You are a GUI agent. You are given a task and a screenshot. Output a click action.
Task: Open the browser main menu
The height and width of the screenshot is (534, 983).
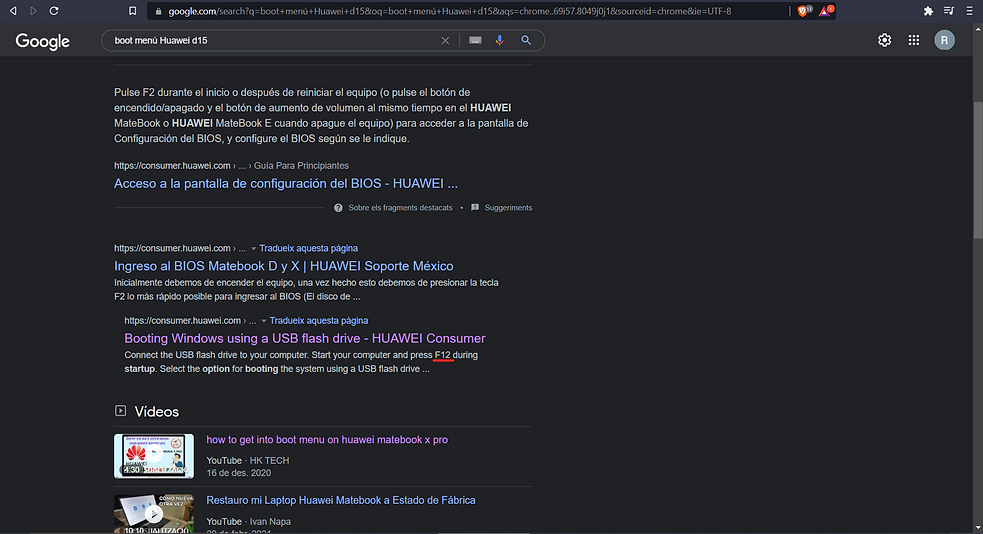[969, 11]
